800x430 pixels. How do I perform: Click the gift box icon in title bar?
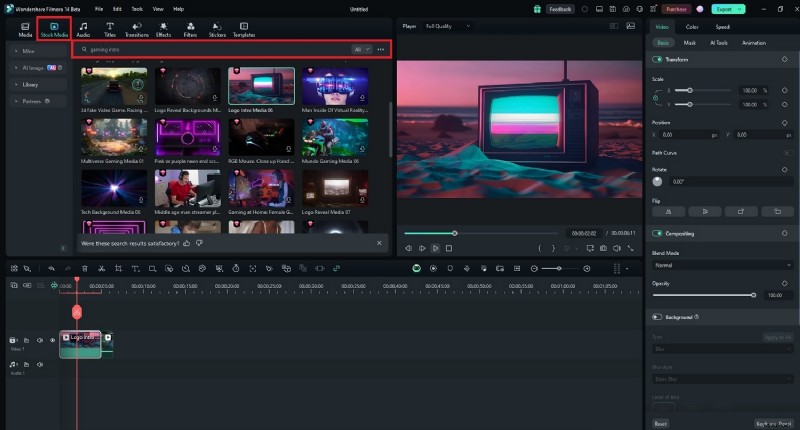537,9
